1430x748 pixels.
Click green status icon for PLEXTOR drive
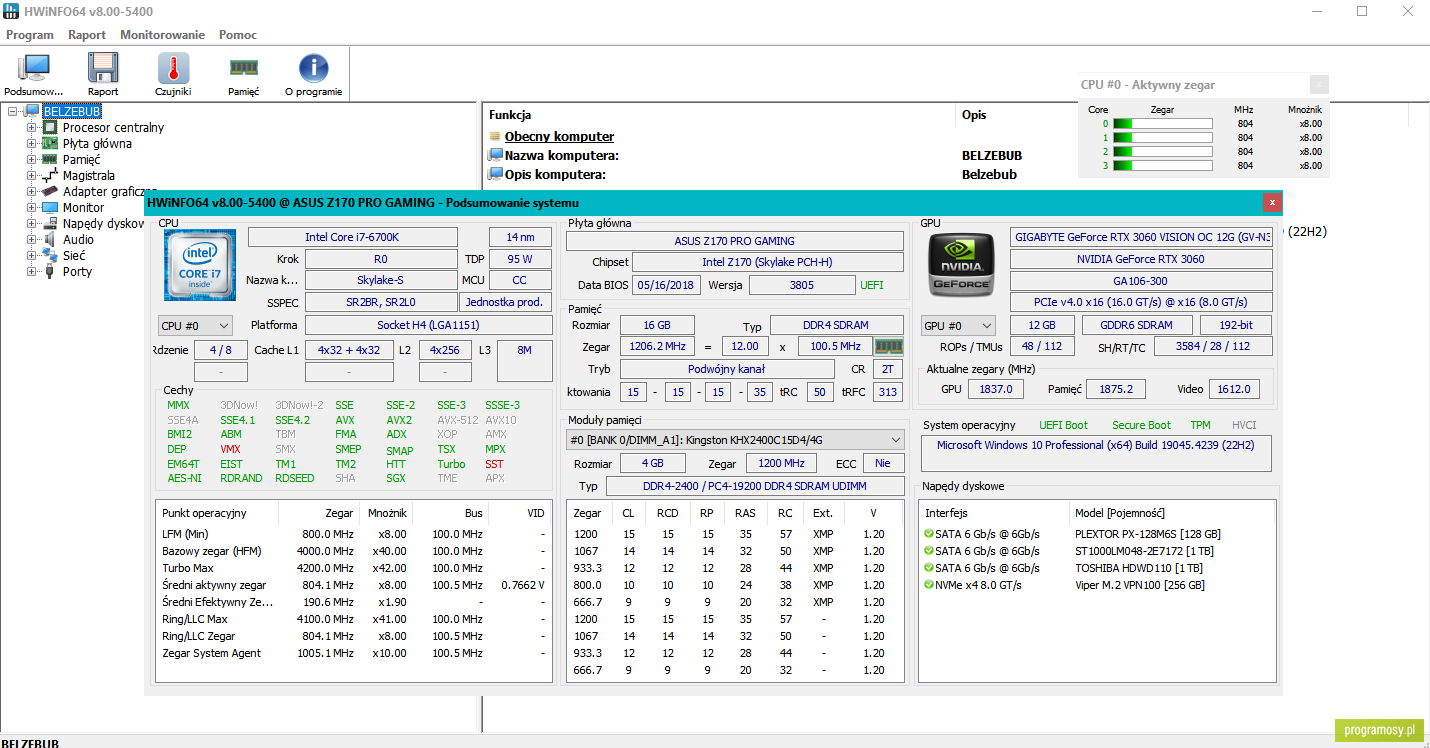pyautogui.click(x=929, y=534)
